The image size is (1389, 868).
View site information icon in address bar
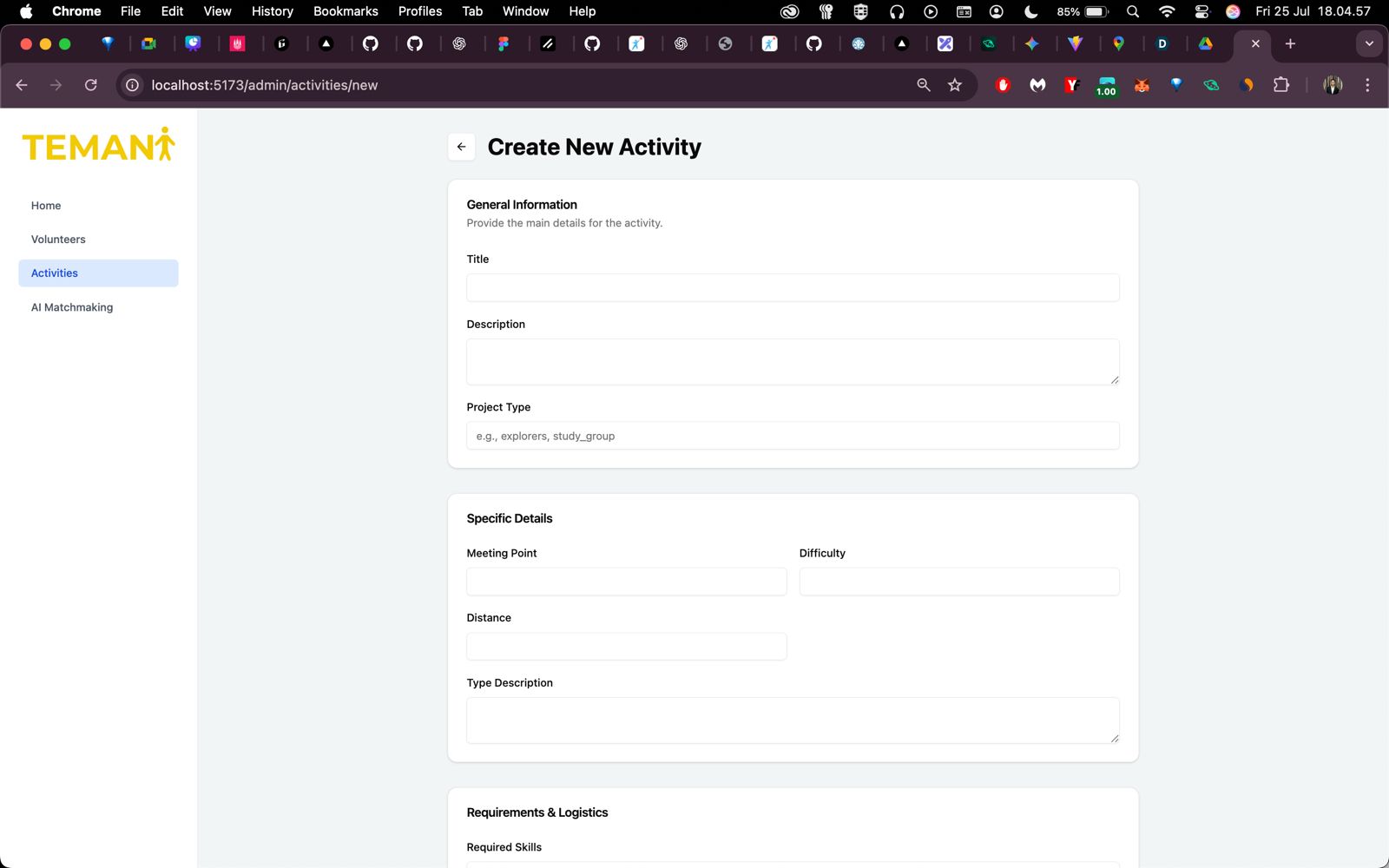(x=132, y=85)
